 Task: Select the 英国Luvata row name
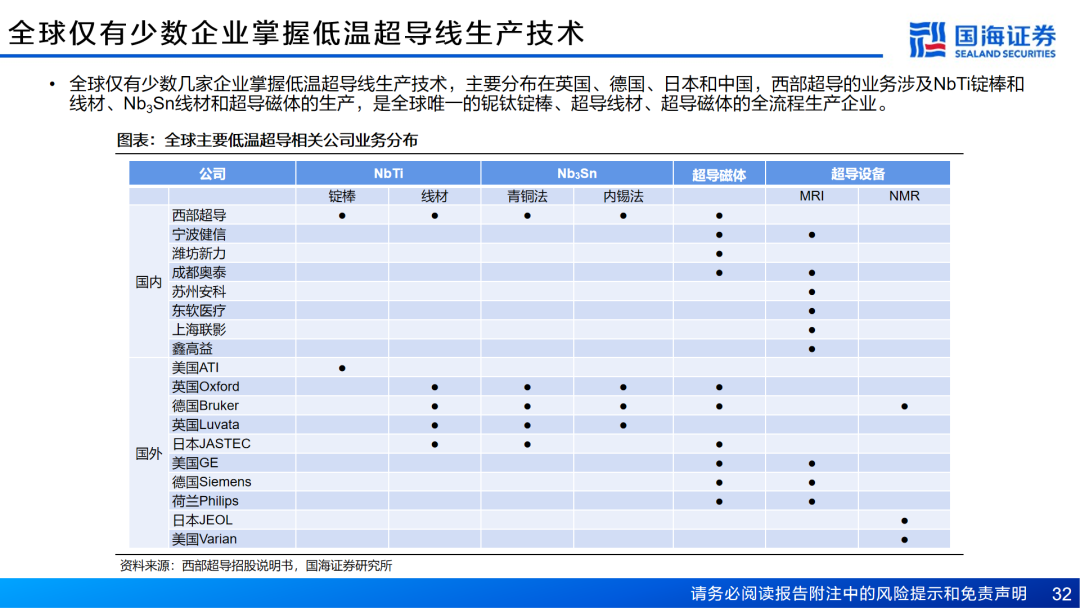pos(206,425)
